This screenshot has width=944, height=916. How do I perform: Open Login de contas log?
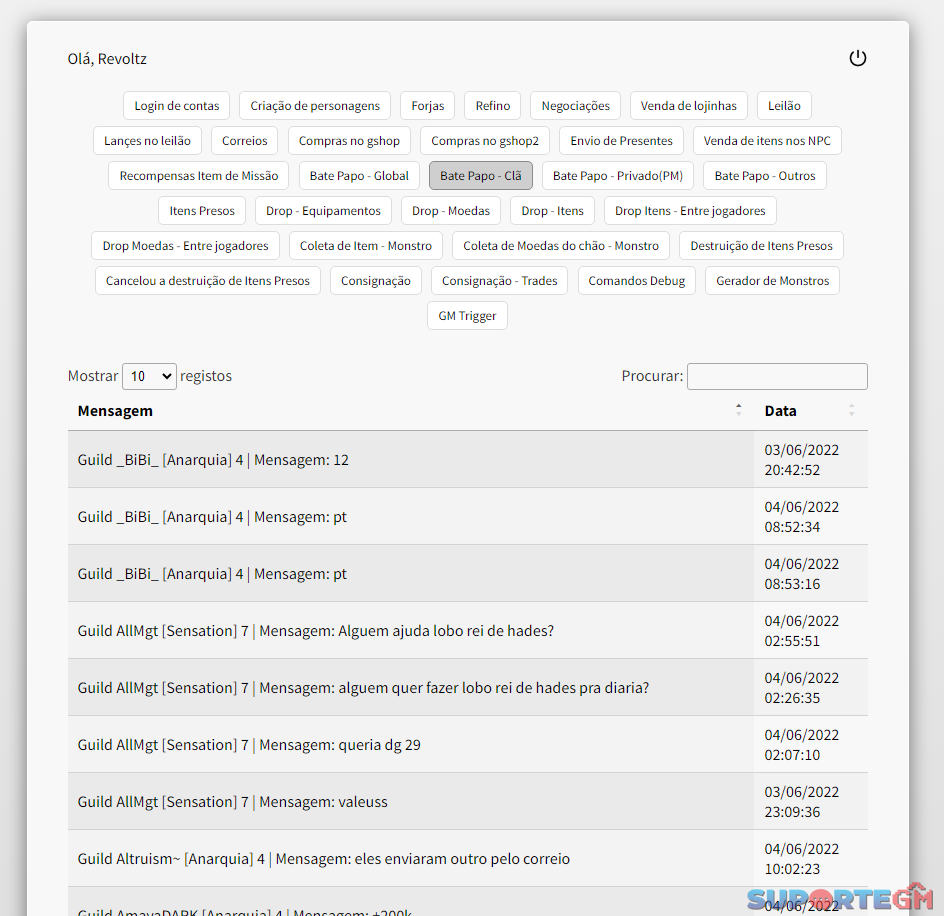coord(176,106)
